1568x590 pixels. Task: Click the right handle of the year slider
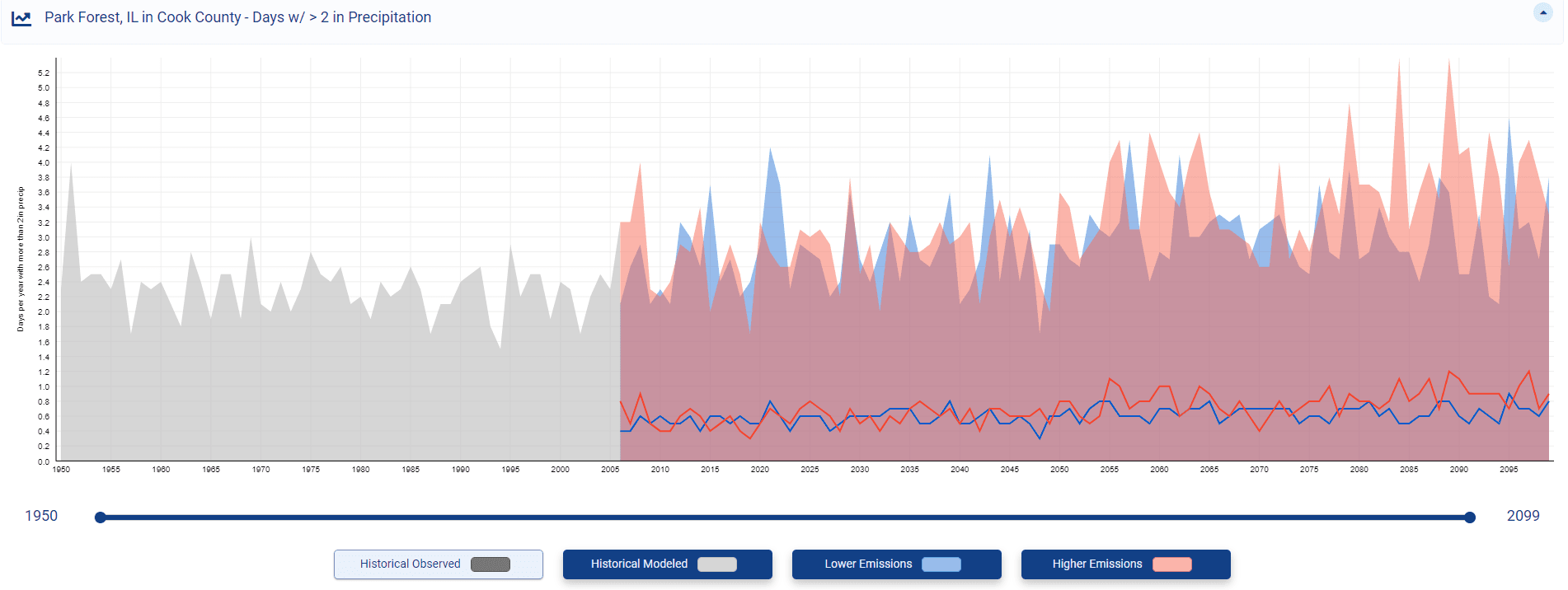click(1469, 517)
